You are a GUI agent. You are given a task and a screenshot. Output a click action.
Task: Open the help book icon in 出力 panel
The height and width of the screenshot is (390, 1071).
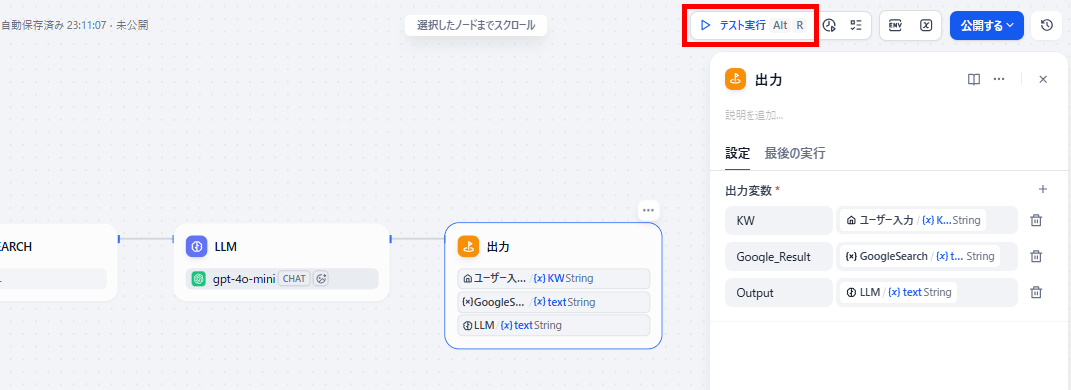tap(974, 79)
